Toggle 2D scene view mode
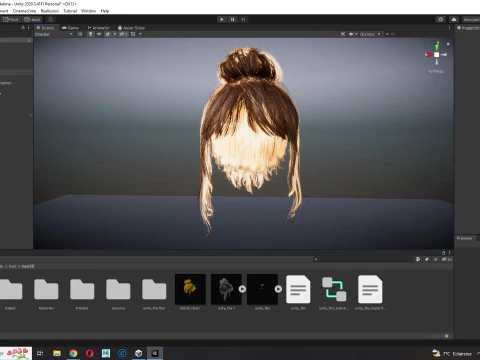Image resolution: width=480 pixels, height=360 pixels. pos(80,34)
